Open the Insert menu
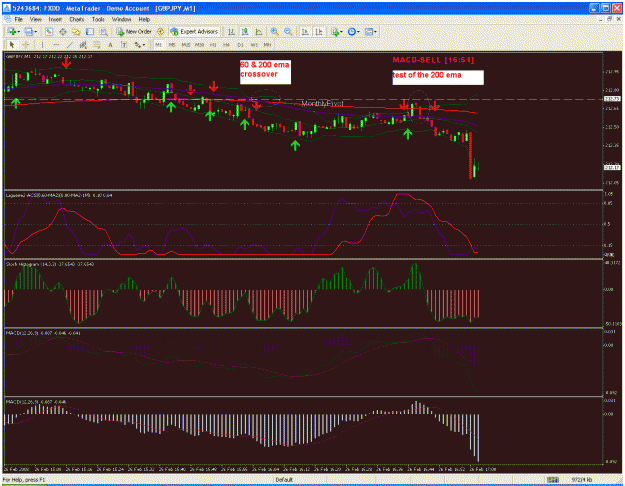The image size is (625, 486). [x=55, y=19]
